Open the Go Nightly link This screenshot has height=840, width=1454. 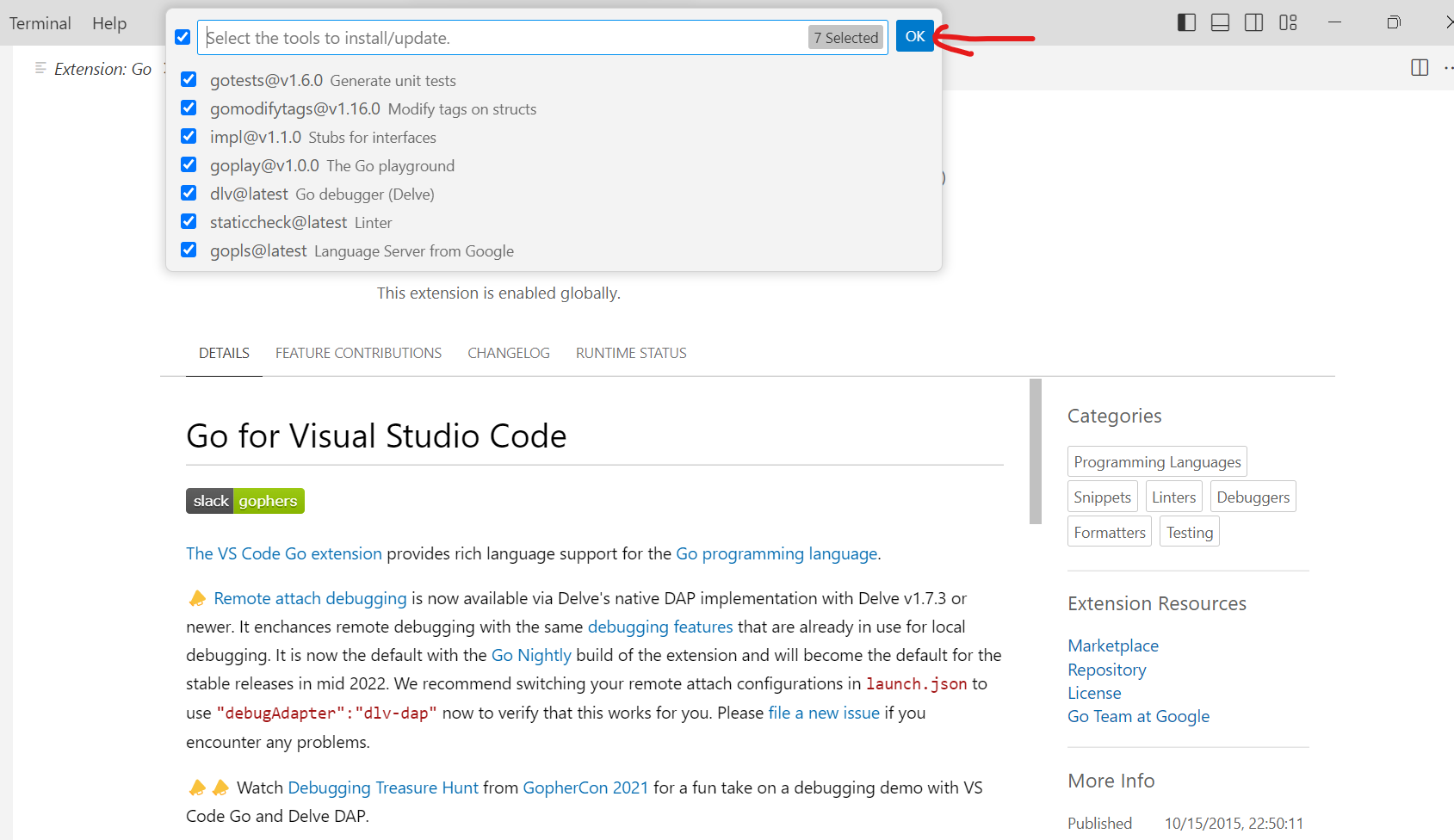(531, 655)
